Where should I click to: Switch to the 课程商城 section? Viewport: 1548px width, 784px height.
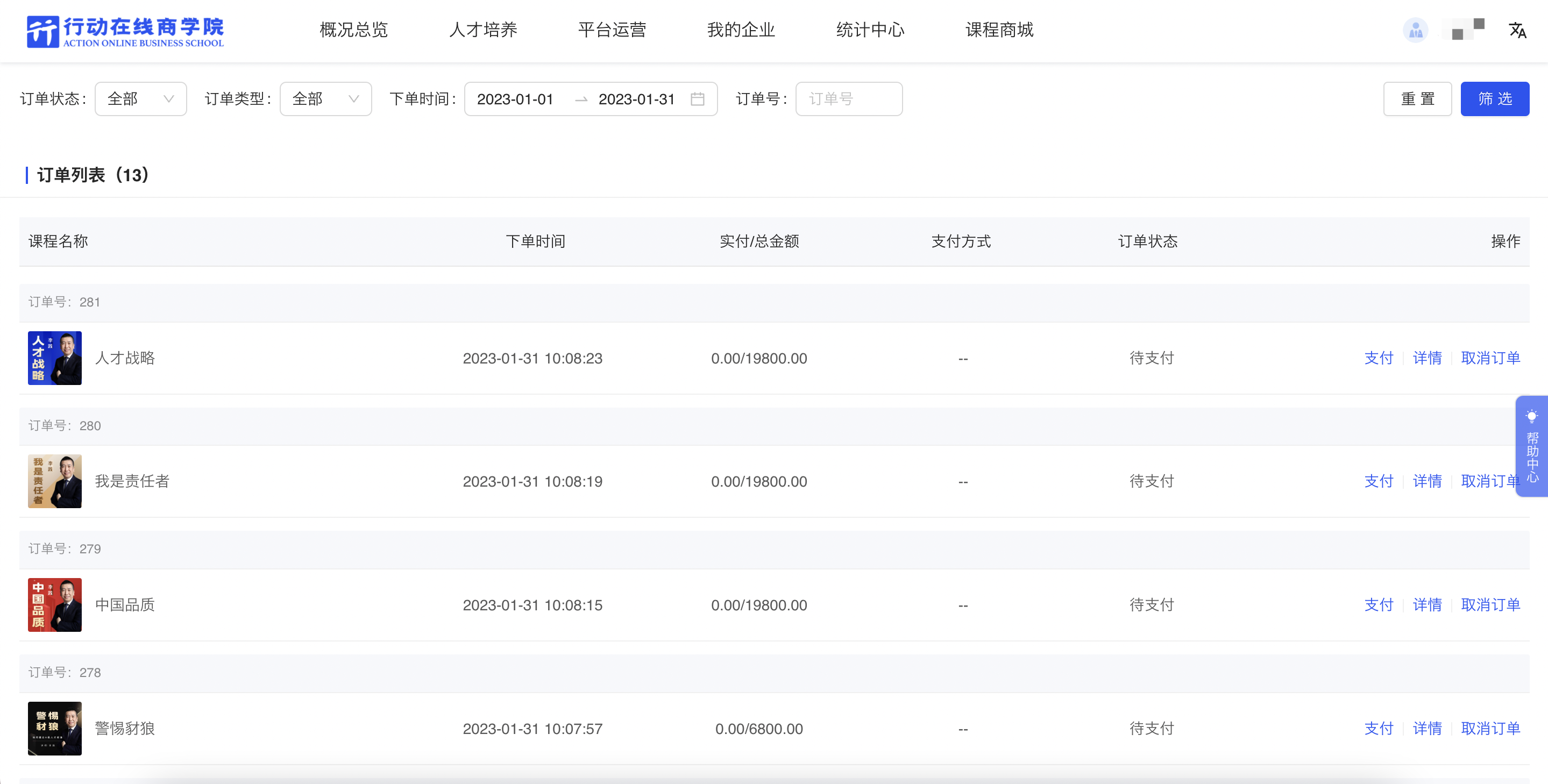coord(999,30)
